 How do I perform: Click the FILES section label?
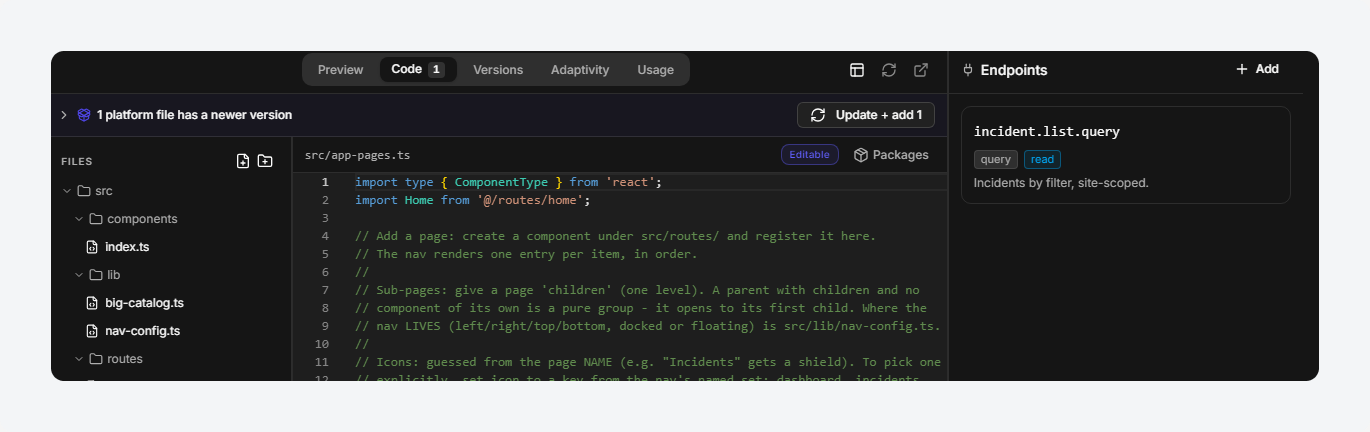(x=77, y=161)
